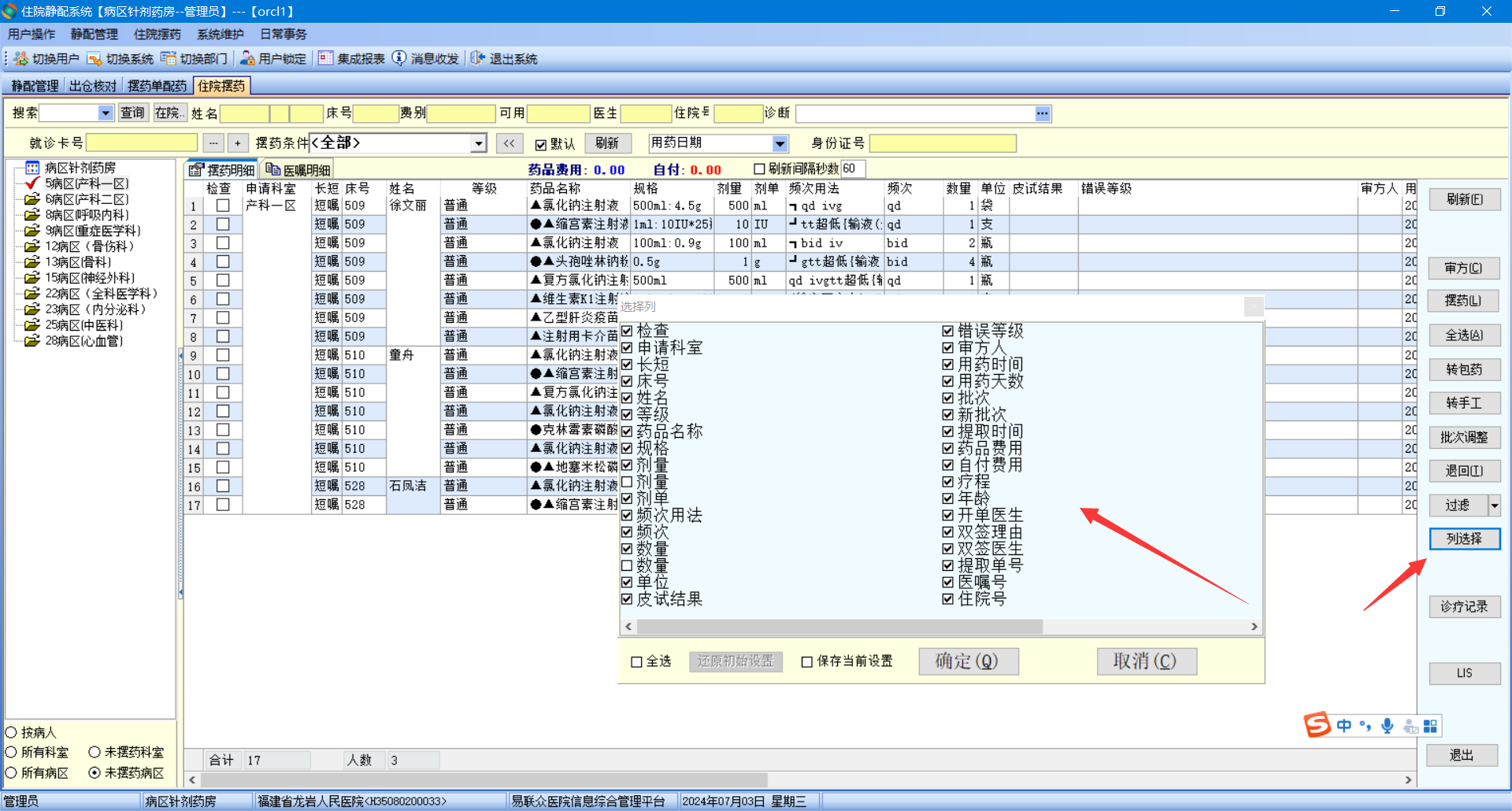Switch to the 出仓核对 tab
The image size is (1512, 811).
click(93, 86)
